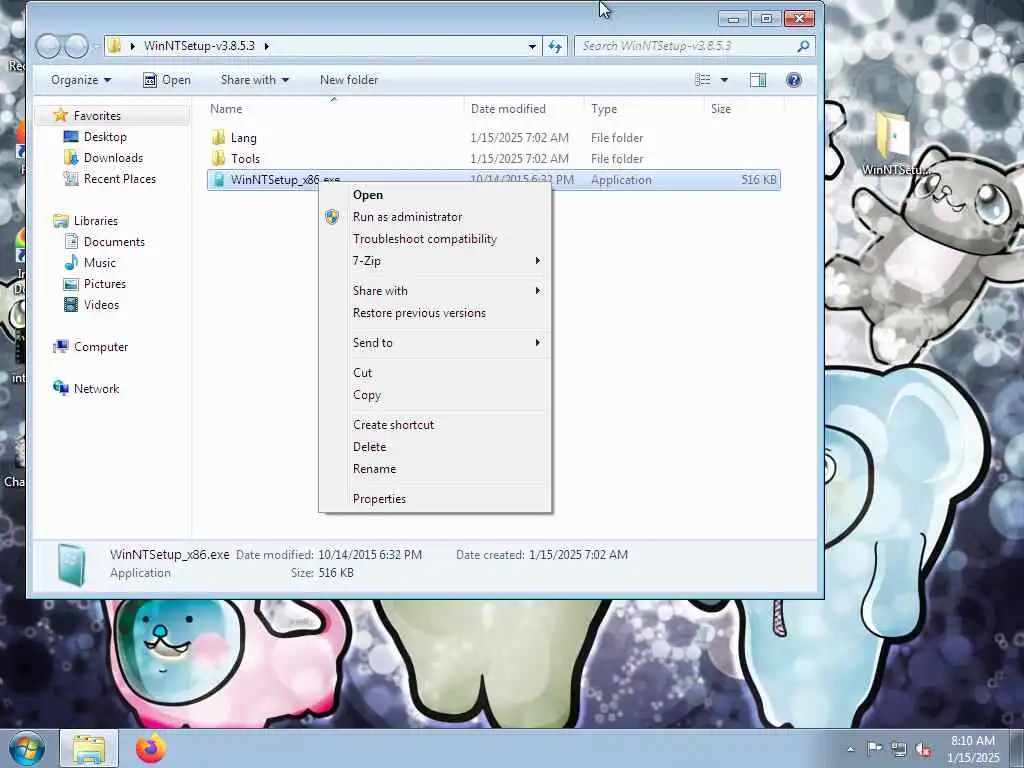Viewport: 1024px width, 768px height.
Task: Sort by the Size column header
Action: click(x=744, y=108)
